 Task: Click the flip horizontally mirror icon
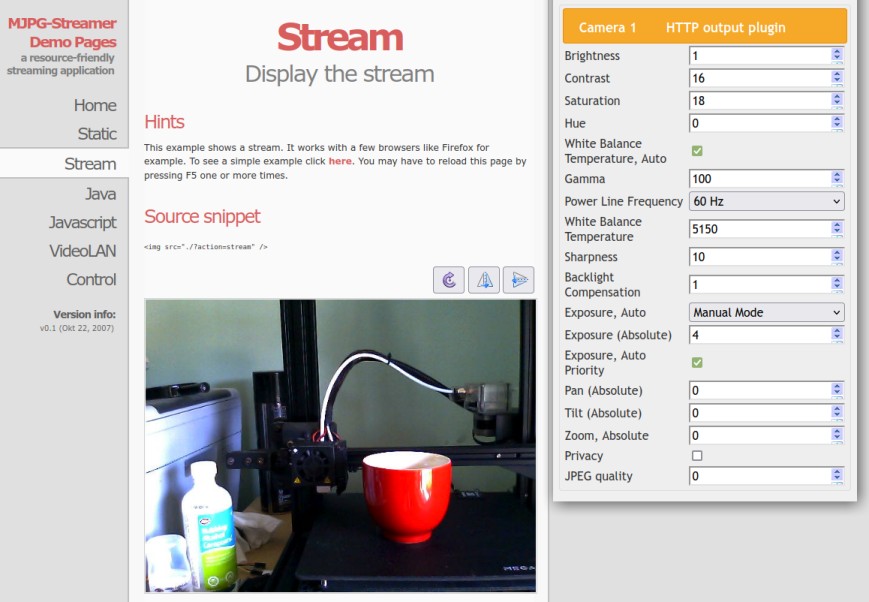484,280
